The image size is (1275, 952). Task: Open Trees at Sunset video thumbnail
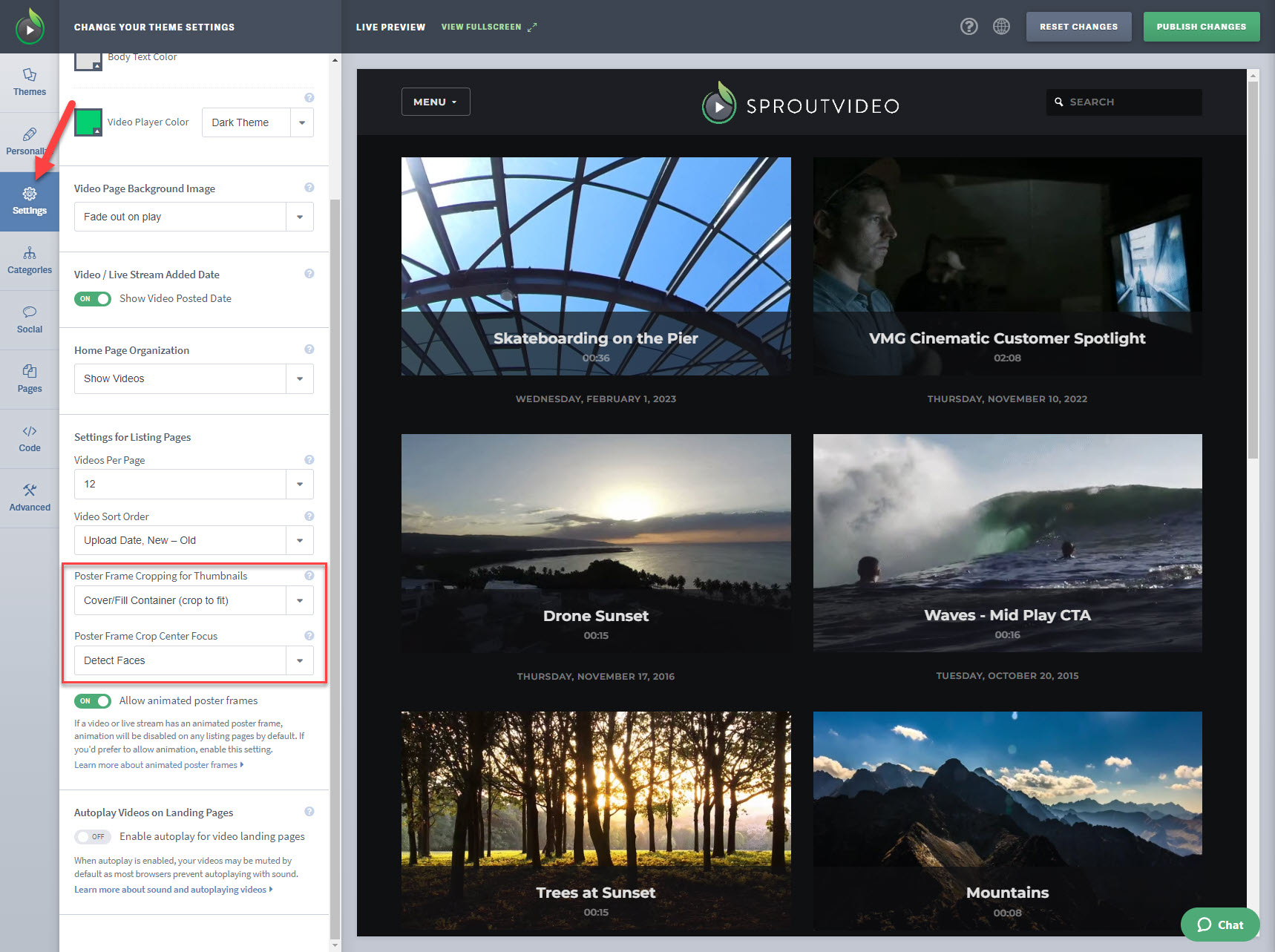pos(596,821)
